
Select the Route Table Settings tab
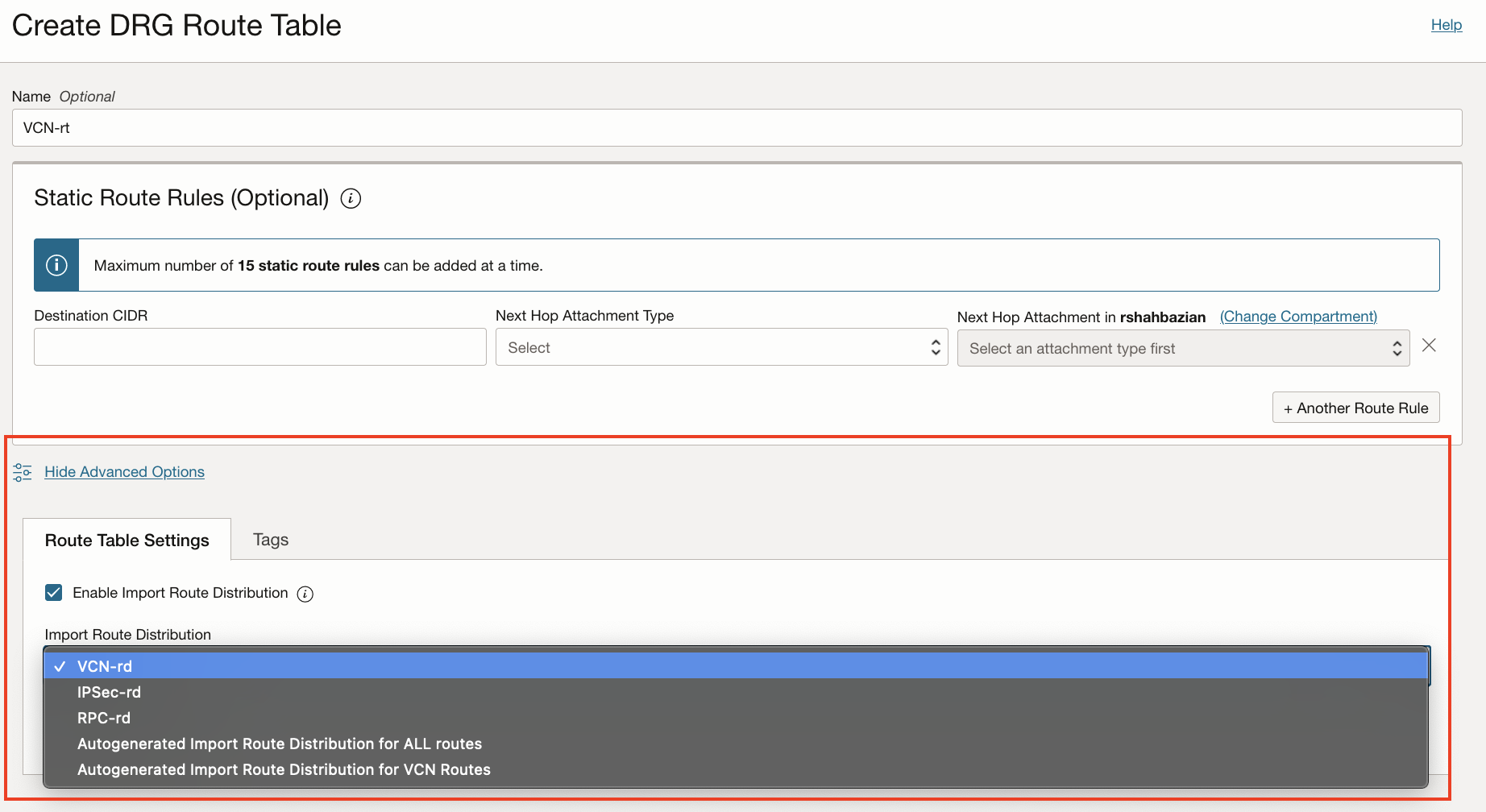127,540
